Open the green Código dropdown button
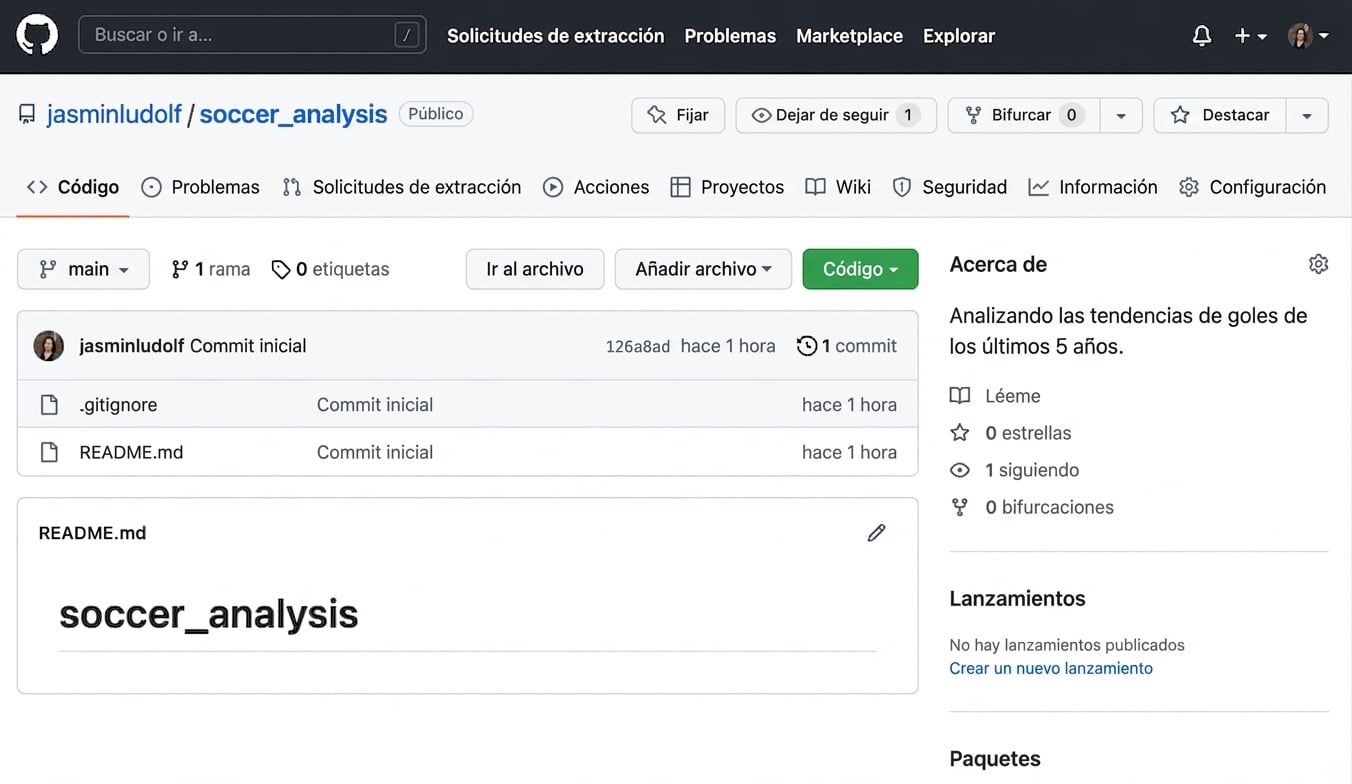 point(860,269)
